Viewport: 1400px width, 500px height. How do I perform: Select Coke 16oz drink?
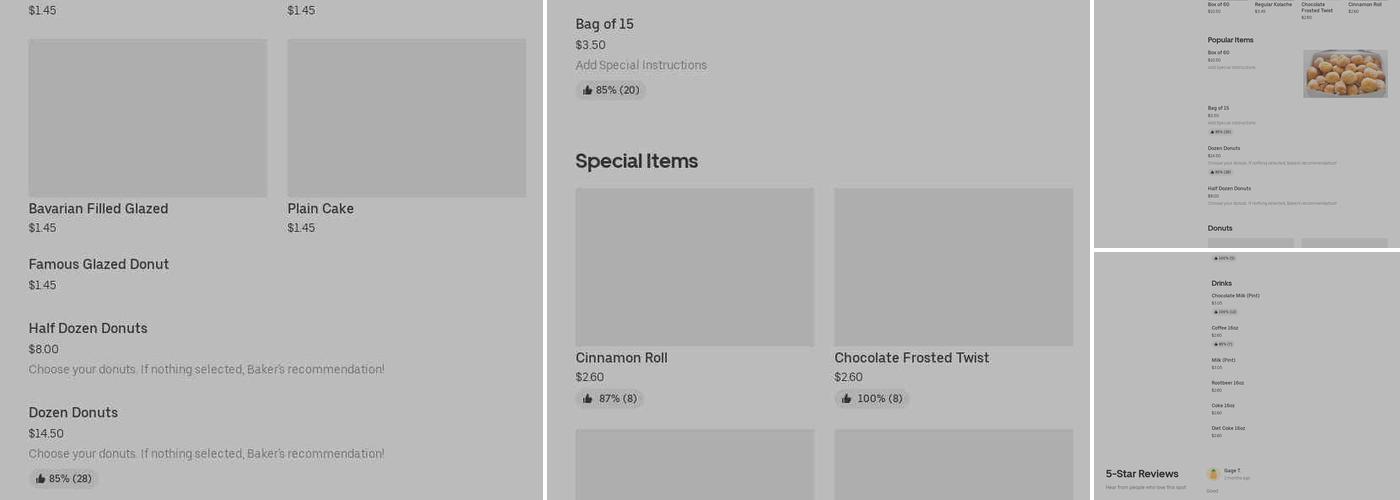(1222, 405)
